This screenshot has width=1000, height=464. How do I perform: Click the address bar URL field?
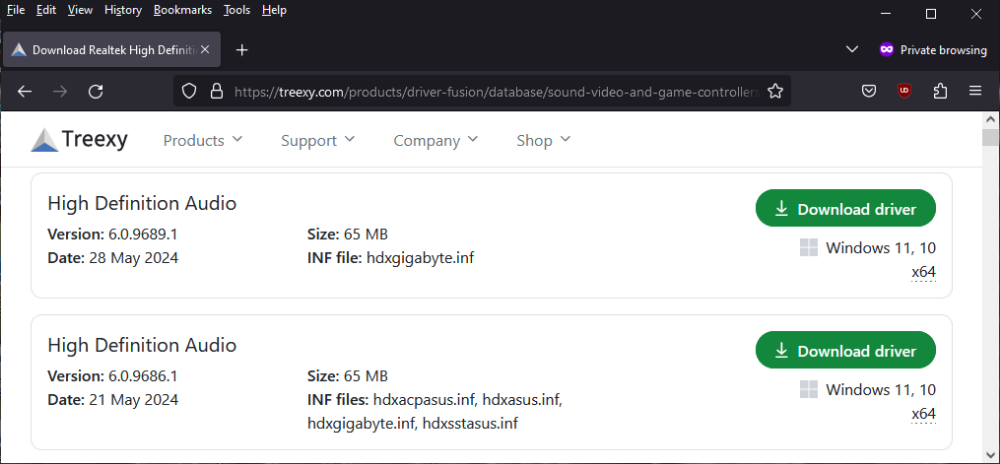[x=490, y=91]
